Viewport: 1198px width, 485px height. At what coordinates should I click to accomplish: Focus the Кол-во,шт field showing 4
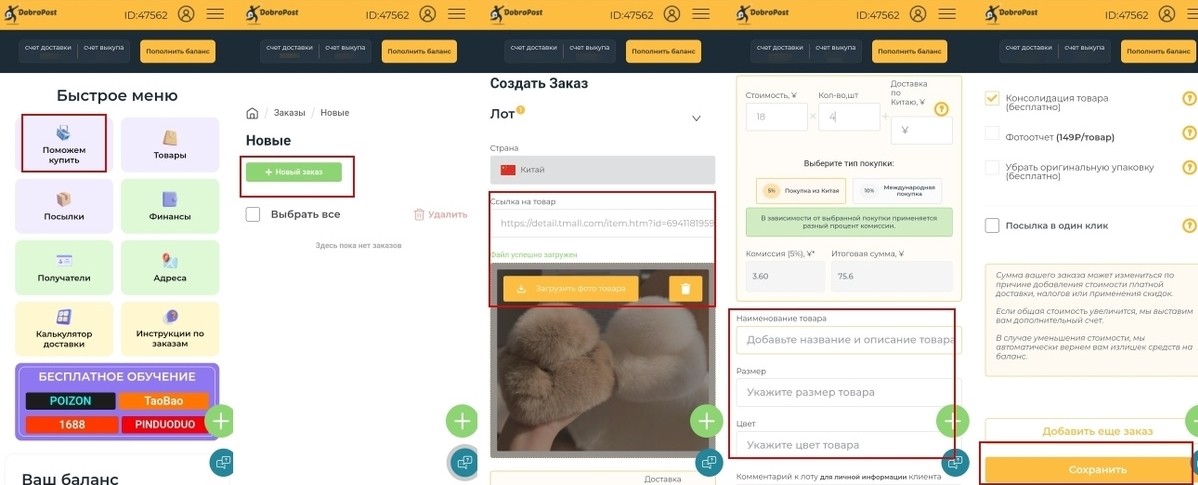click(850, 118)
